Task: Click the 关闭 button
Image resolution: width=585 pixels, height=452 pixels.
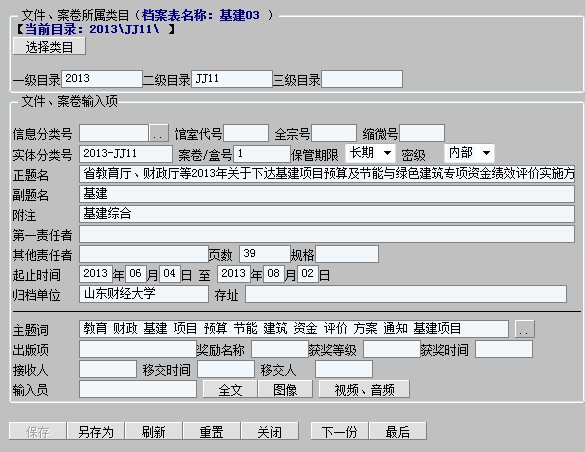Action: (270, 431)
